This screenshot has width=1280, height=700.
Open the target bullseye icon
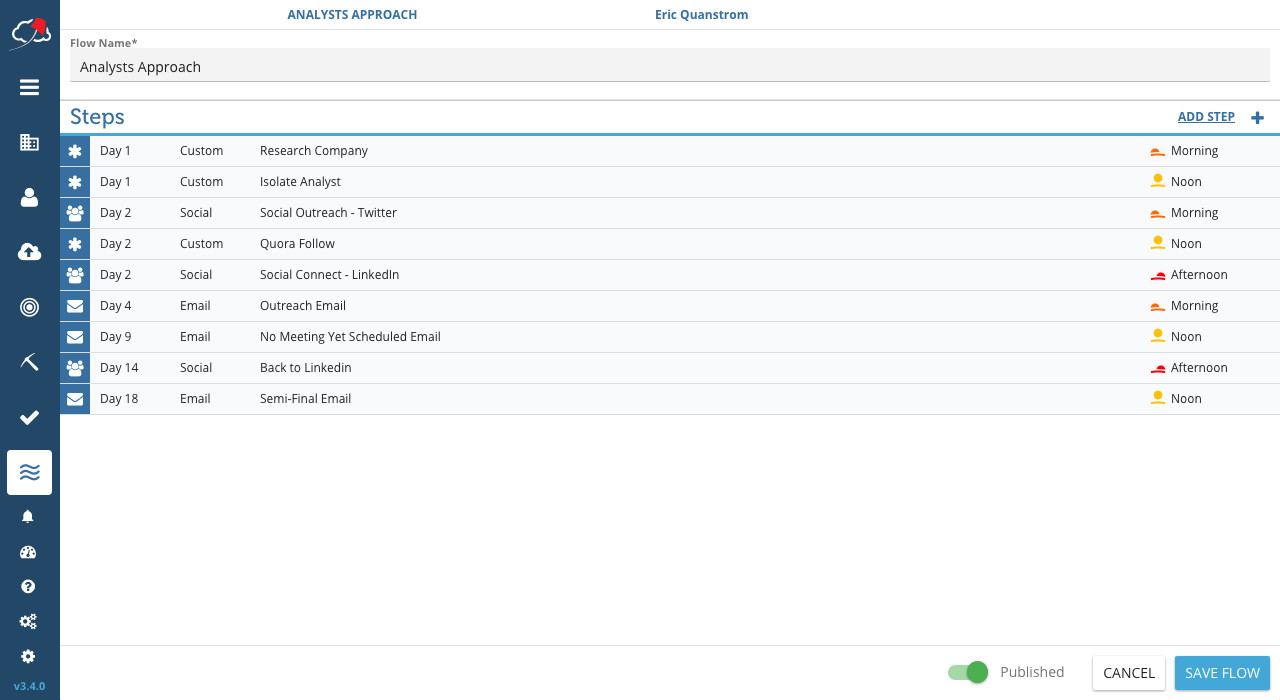coord(29,307)
